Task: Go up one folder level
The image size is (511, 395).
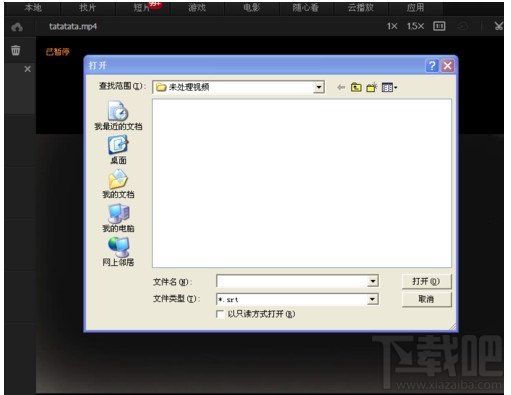Action: 356,87
